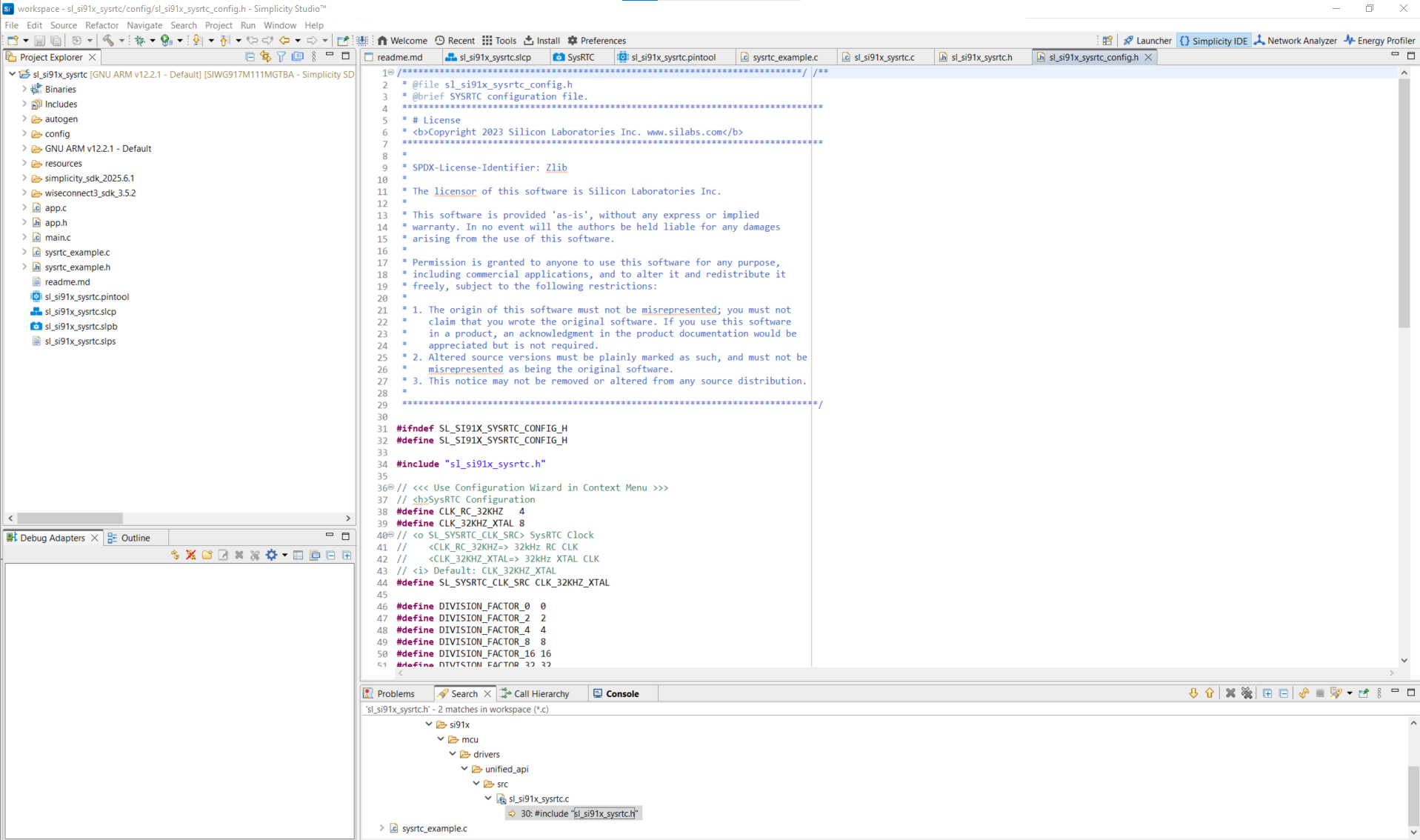Screen dimensions: 1420x840
Task: Open Preferences from the top toolbar
Action: [596, 40]
